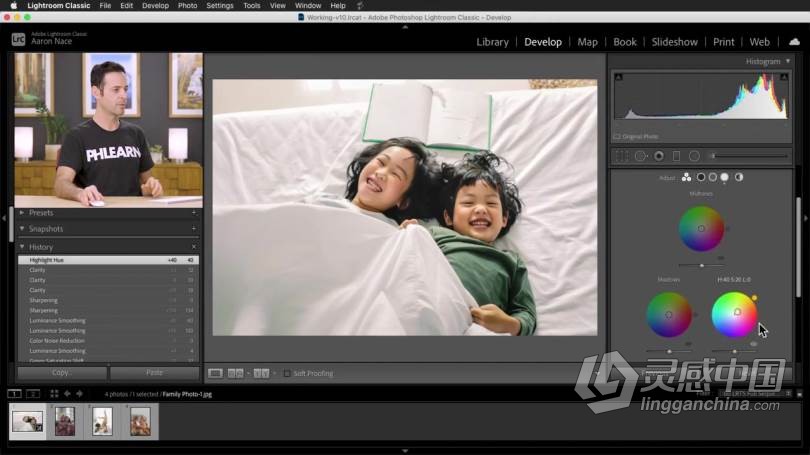Create a new snapshot with plus icon
The height and width of the screenshot is (455, 810).
[194, 228]
